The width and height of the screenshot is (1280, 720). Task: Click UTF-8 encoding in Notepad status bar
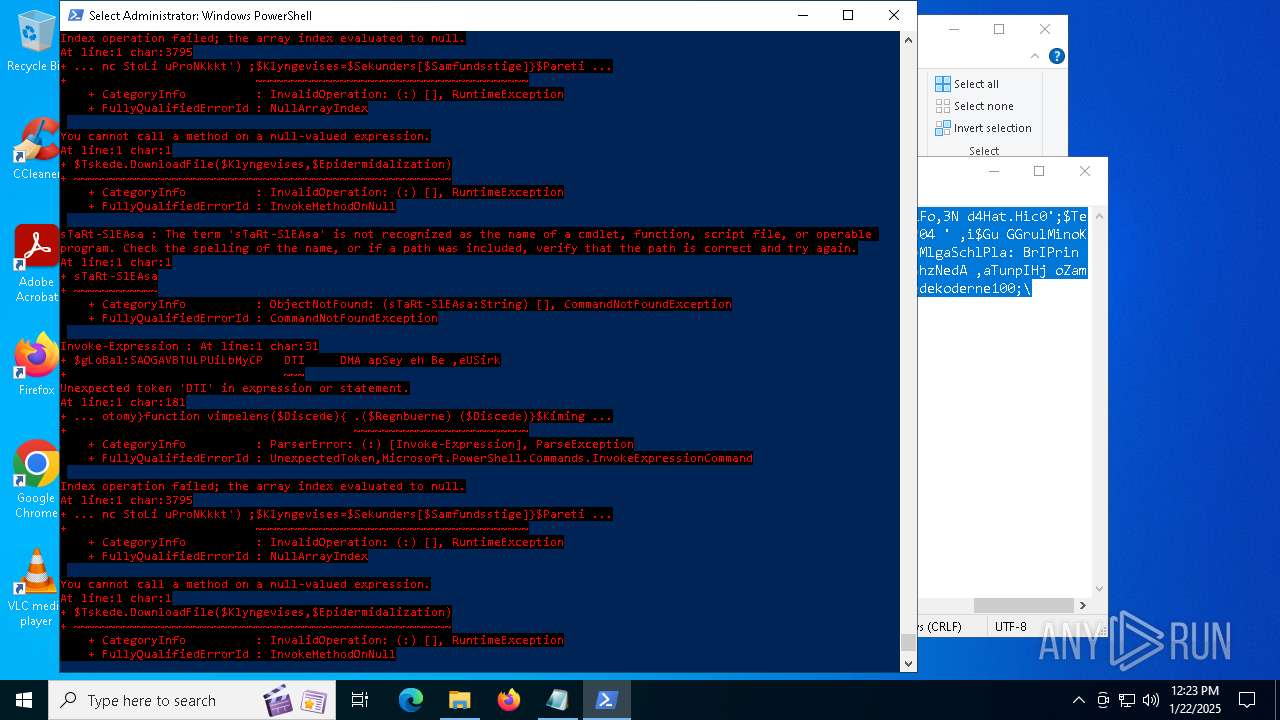(x=1010, y=627)
